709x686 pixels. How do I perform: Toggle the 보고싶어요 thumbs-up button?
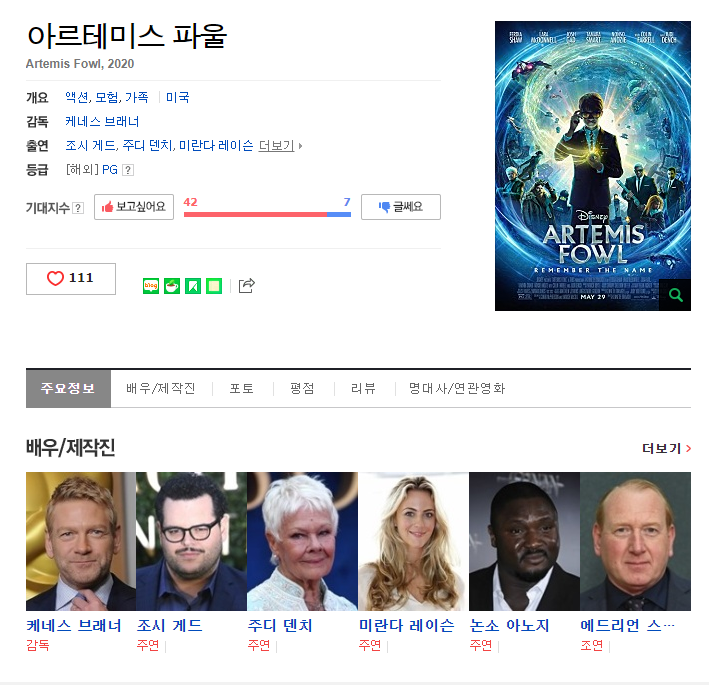[x=134, y=207]
